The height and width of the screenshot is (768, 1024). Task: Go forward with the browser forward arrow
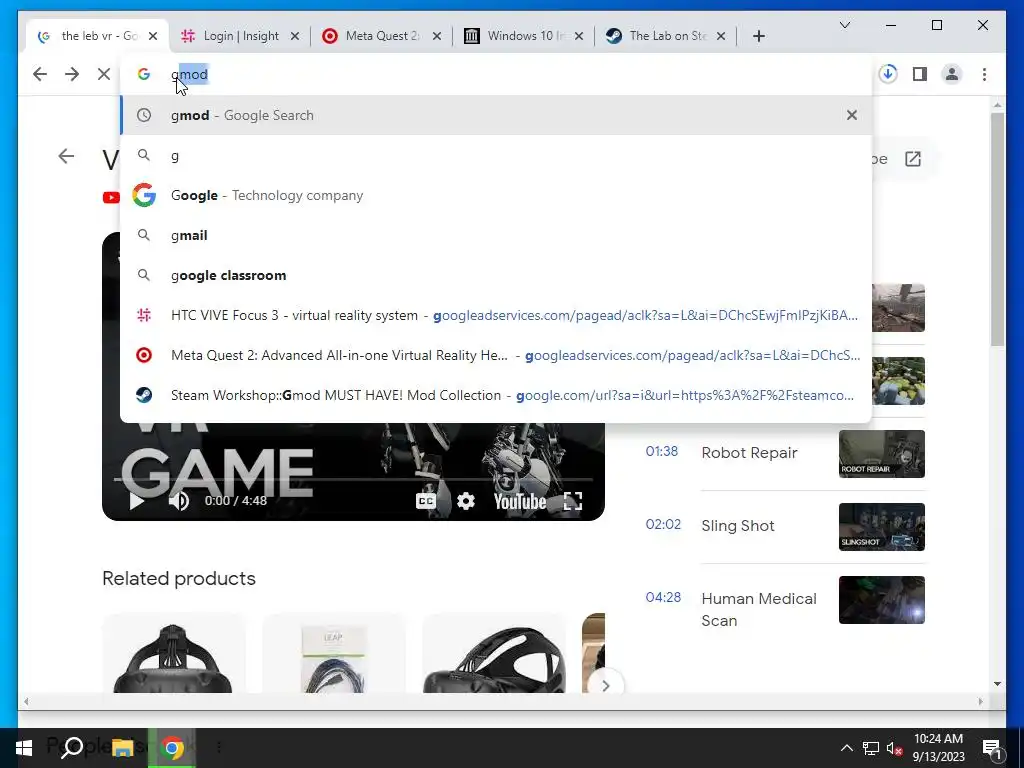[72, 74]
